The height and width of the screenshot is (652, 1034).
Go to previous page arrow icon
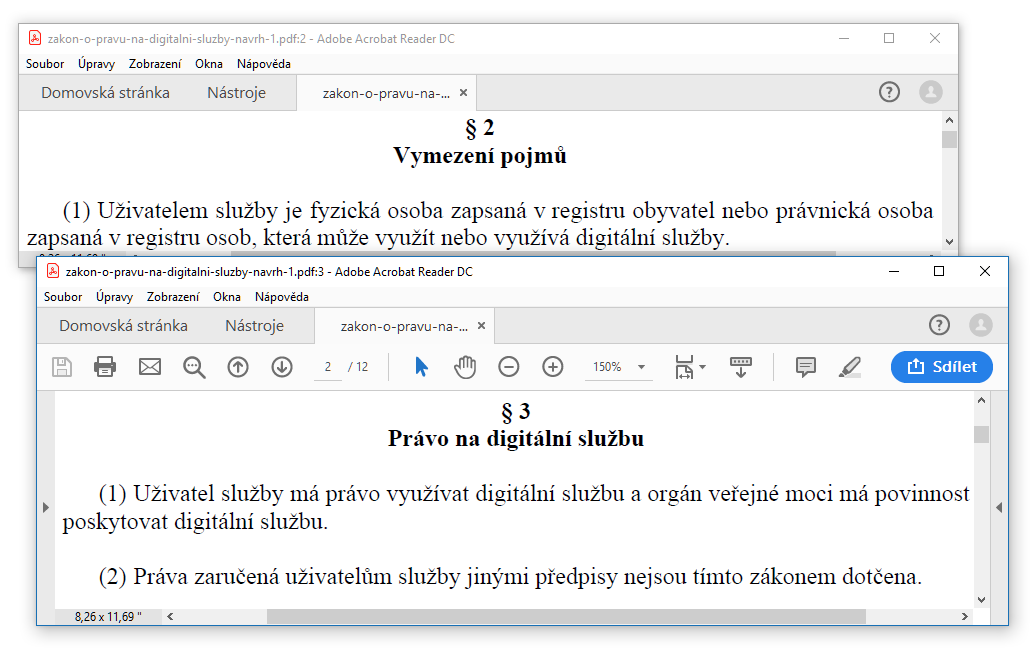click(x=238, y=367)
